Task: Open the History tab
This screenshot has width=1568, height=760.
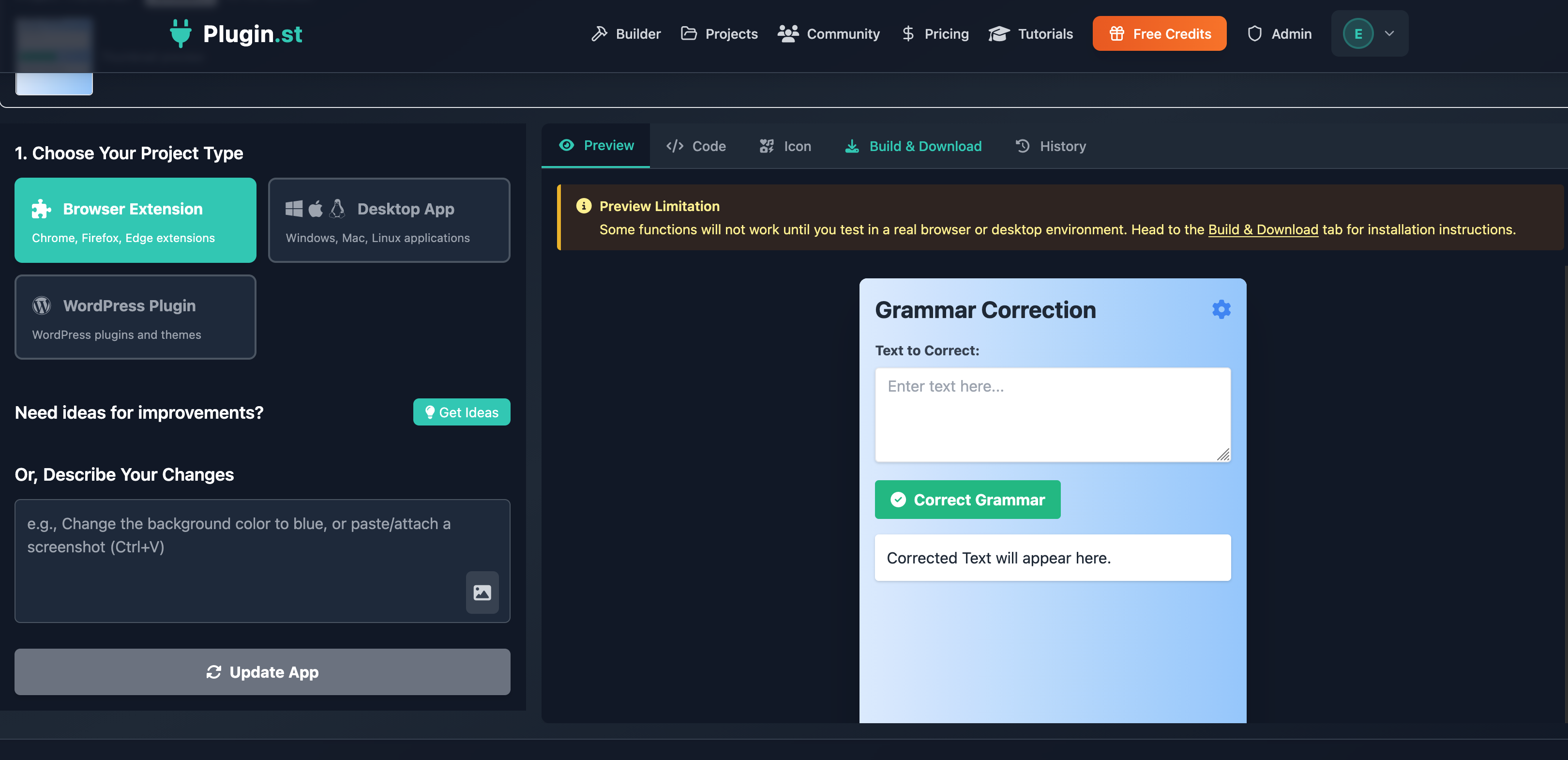Action: [x=1051, y=146]
